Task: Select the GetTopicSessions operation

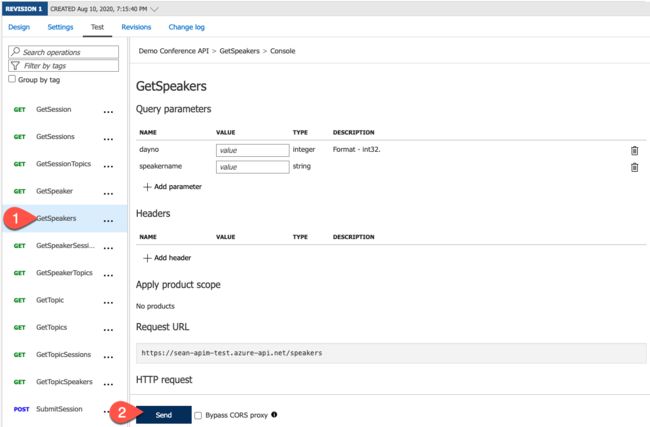Action: 63,354
